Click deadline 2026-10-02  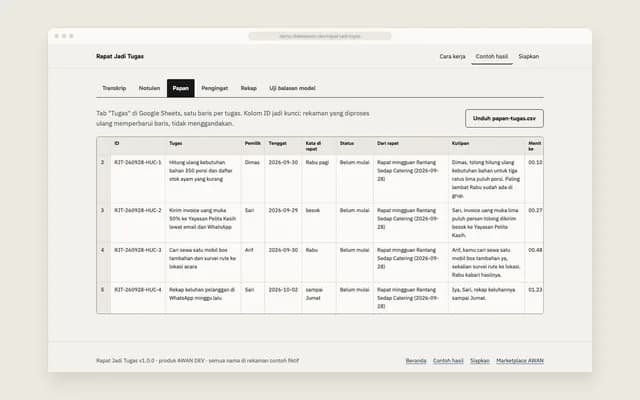click(x=283, y=298)
